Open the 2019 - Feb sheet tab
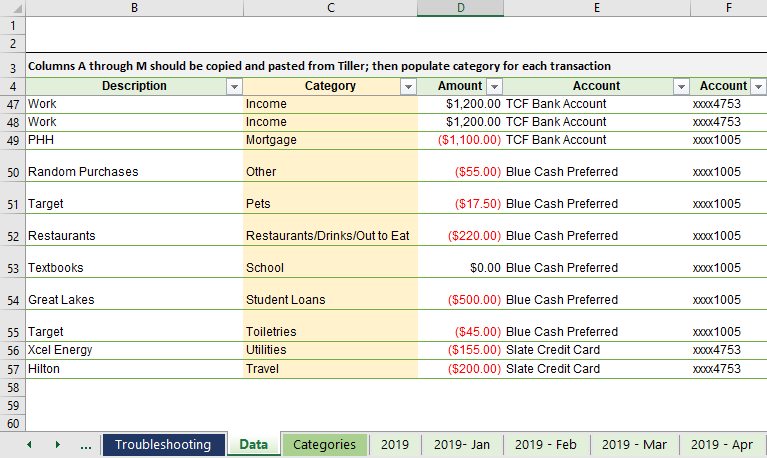Screen dimensions: 767x458 pyautogui.click(x=546, y=445)
